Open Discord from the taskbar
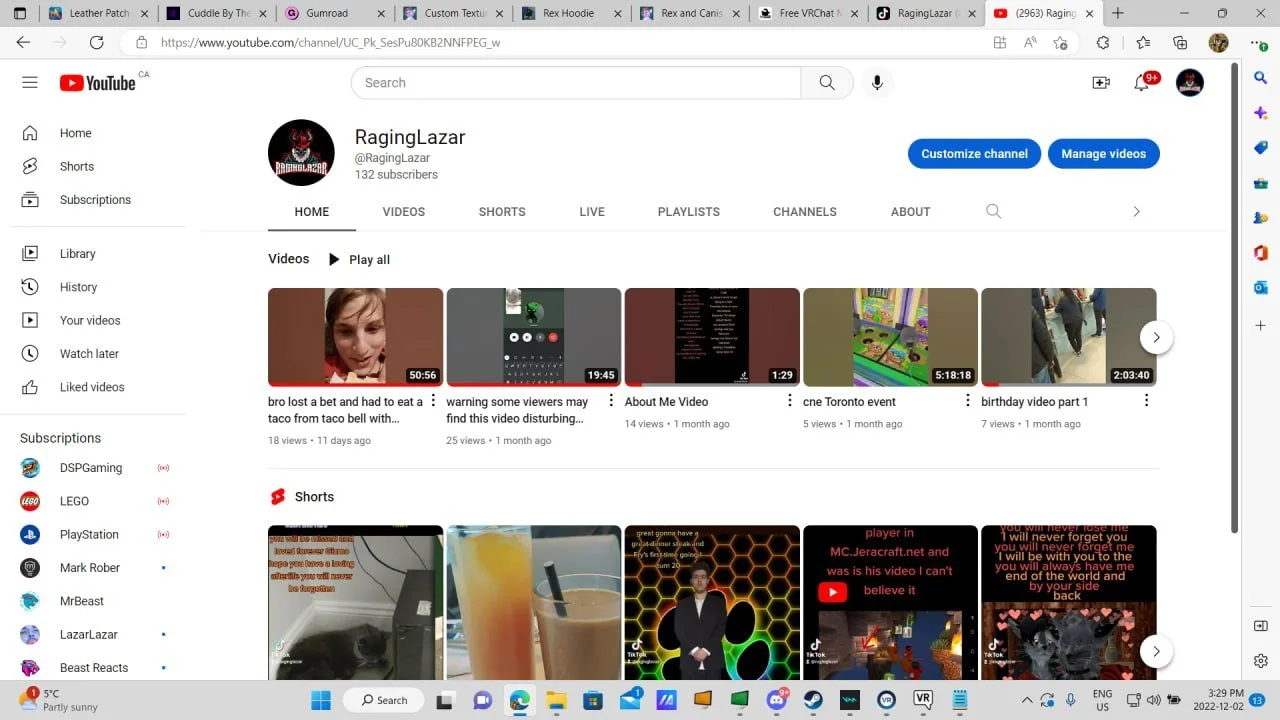This screenshot has width=1280, height=720. [x=776, y=700]
